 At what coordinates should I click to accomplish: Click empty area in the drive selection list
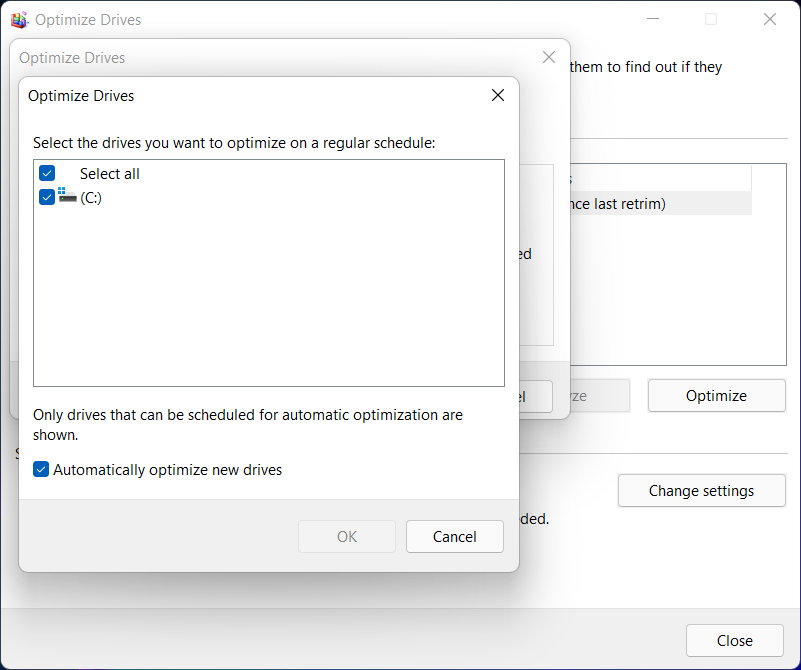pos(268,300)
